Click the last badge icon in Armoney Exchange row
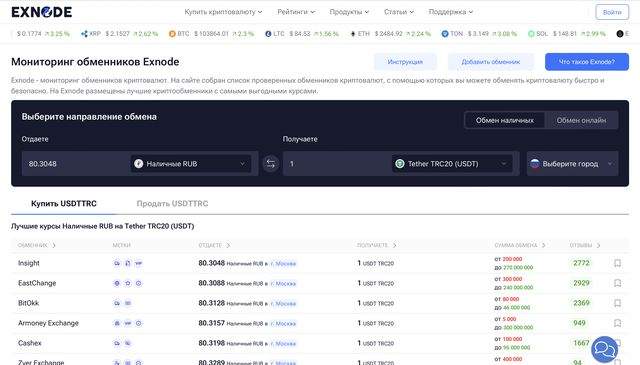 tap(139, 323)
